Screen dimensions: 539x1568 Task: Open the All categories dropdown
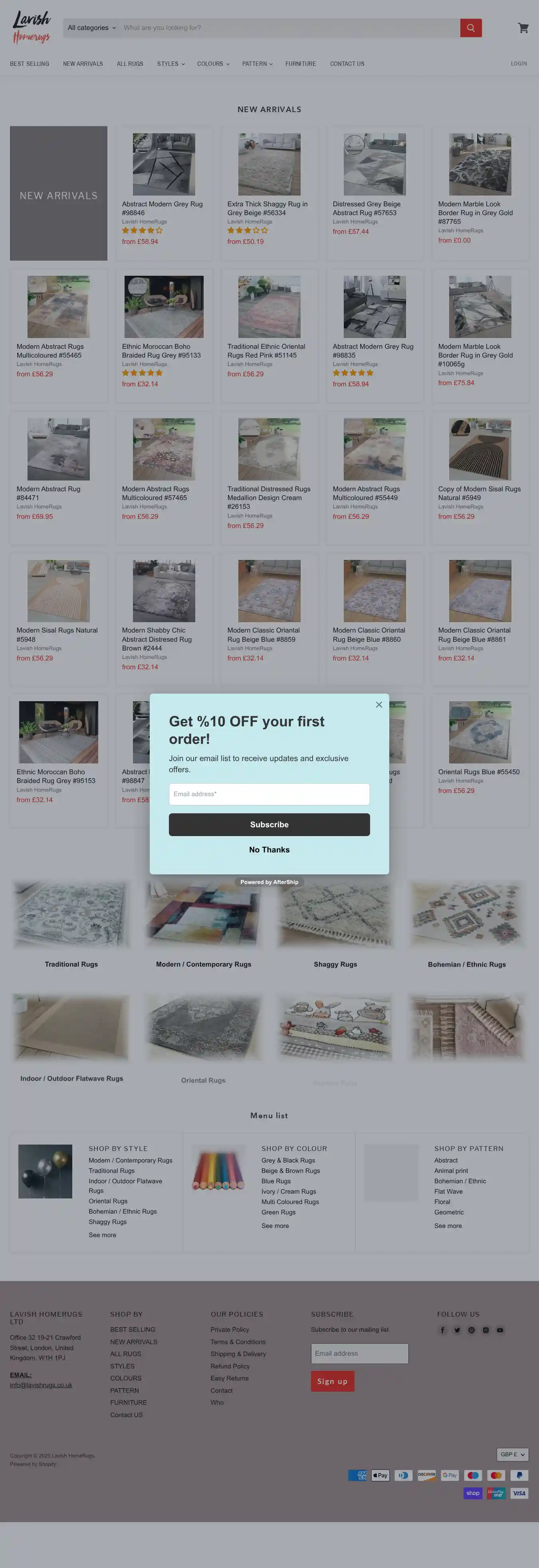coord(91,28)
